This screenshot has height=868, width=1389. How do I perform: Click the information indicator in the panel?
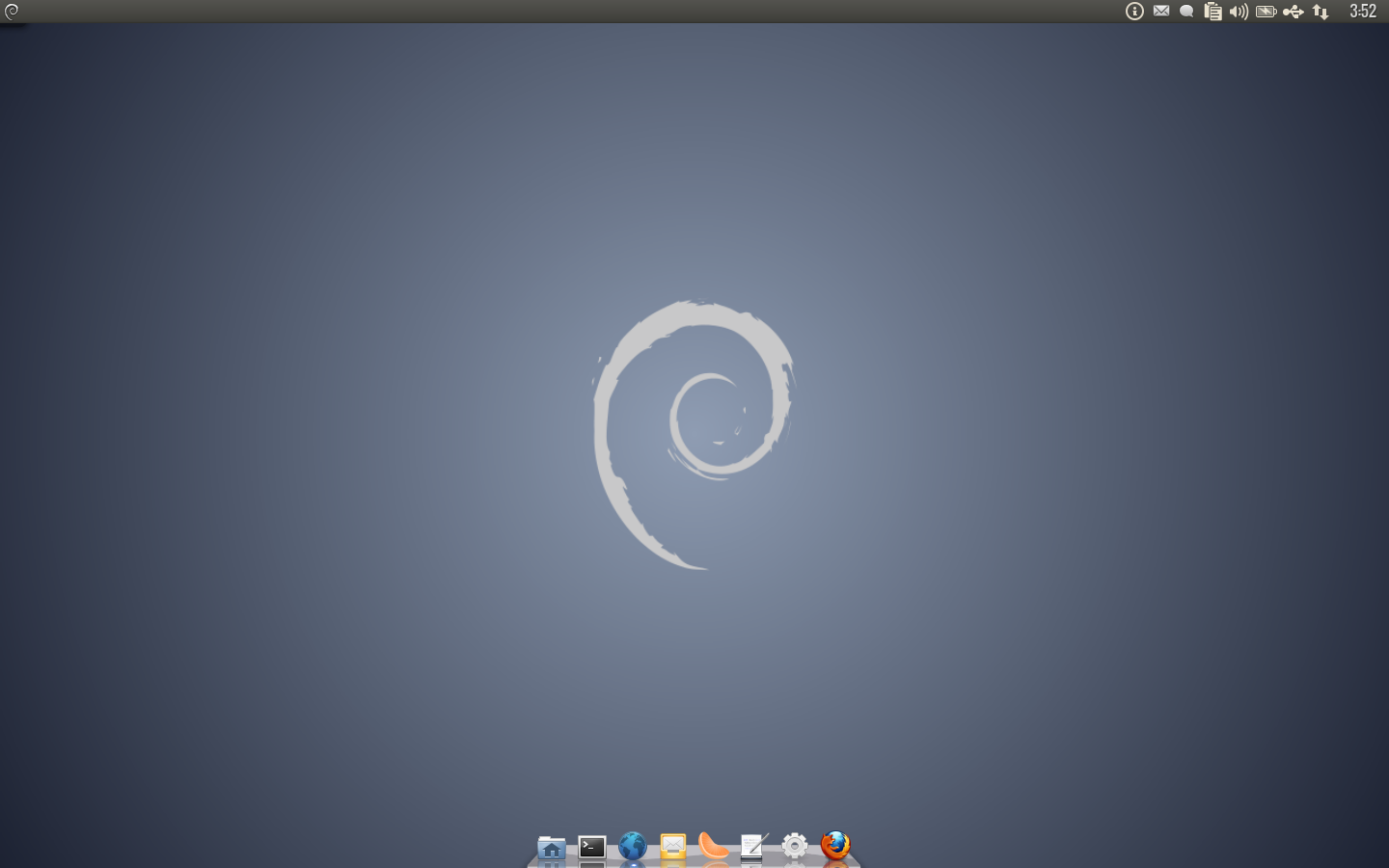click(1134, 12)
